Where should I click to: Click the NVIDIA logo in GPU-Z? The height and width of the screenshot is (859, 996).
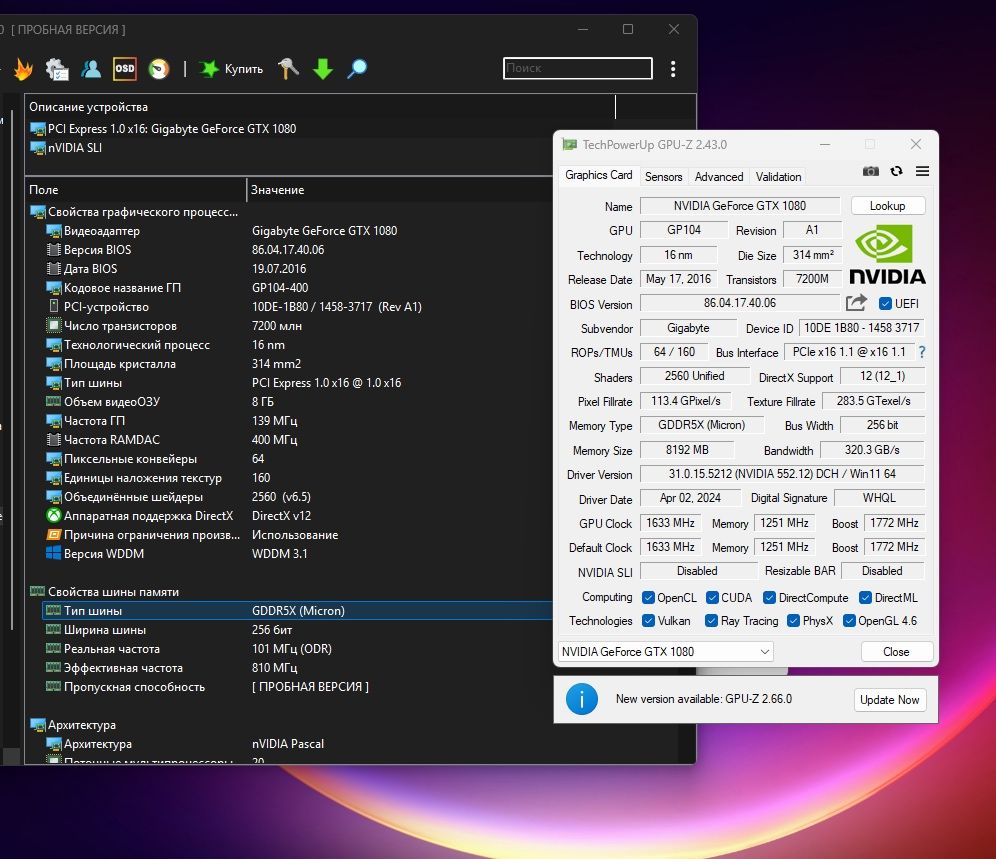(887, 254)
